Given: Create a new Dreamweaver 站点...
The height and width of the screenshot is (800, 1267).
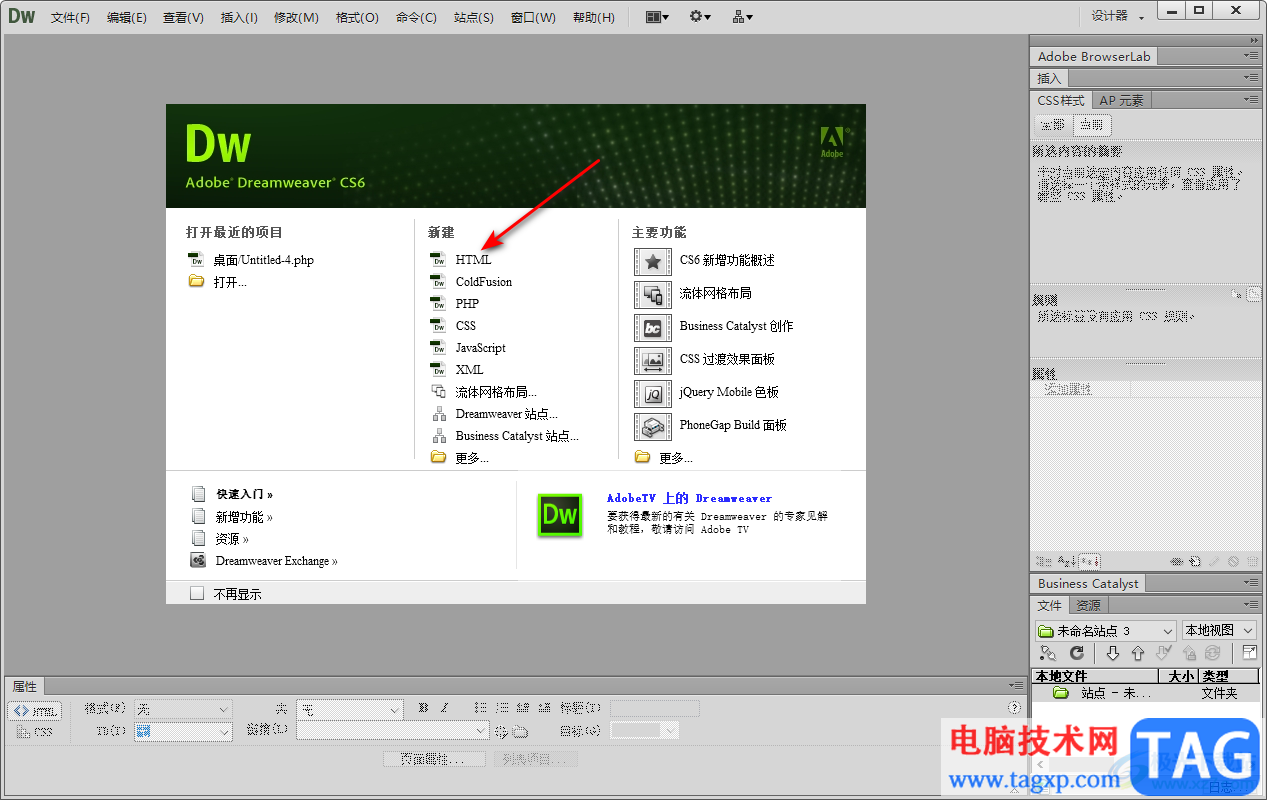Looking at the screenshot, I should pyautogui.click(x=507, y=414).
